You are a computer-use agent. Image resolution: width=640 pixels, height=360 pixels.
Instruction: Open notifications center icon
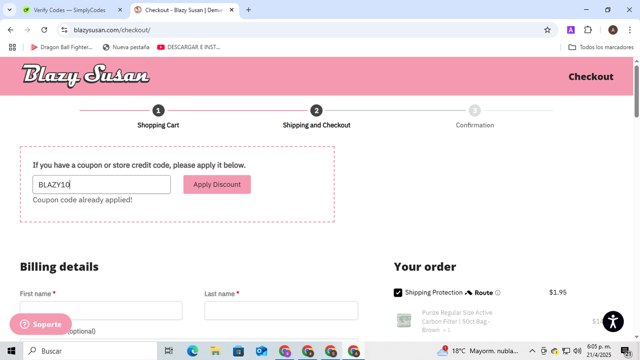point(626,351)
